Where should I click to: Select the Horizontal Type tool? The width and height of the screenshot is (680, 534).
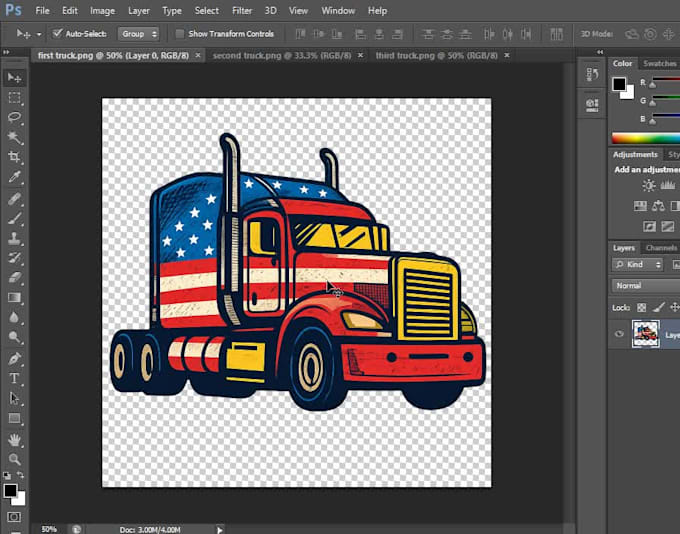(x=14, y=378)
